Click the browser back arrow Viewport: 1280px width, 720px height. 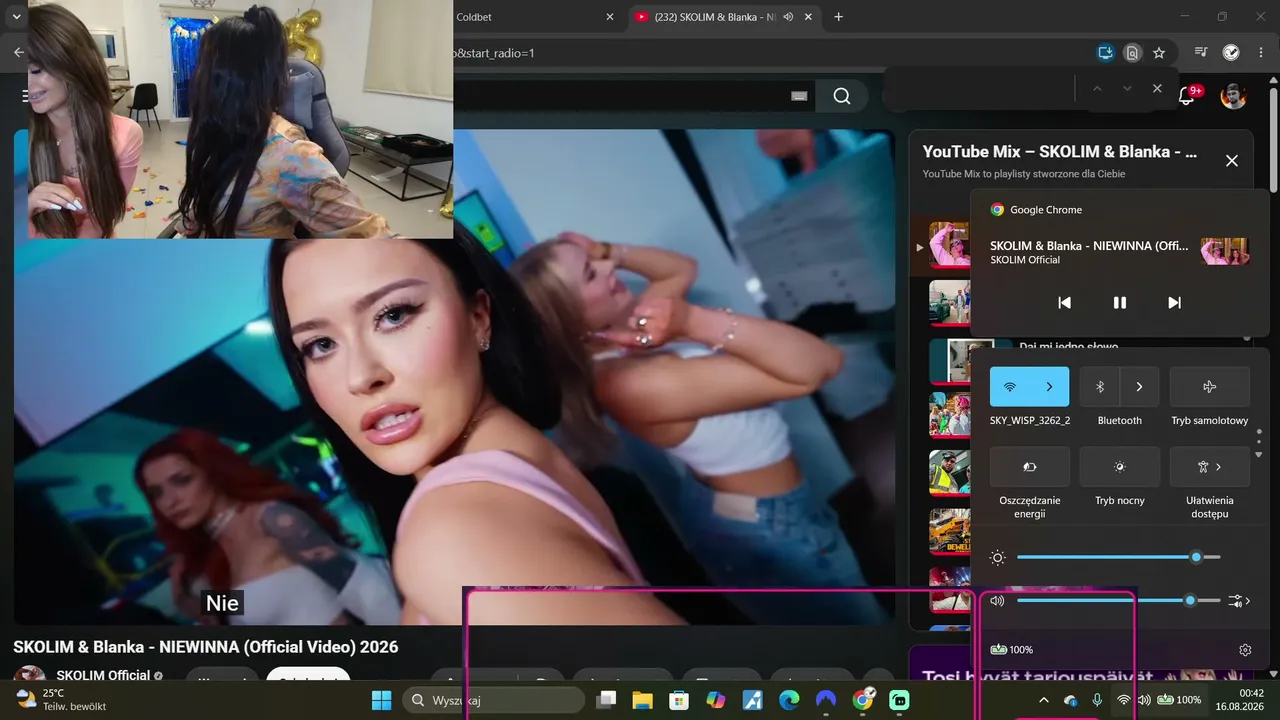pyautogui.click(x=19, y=53)
